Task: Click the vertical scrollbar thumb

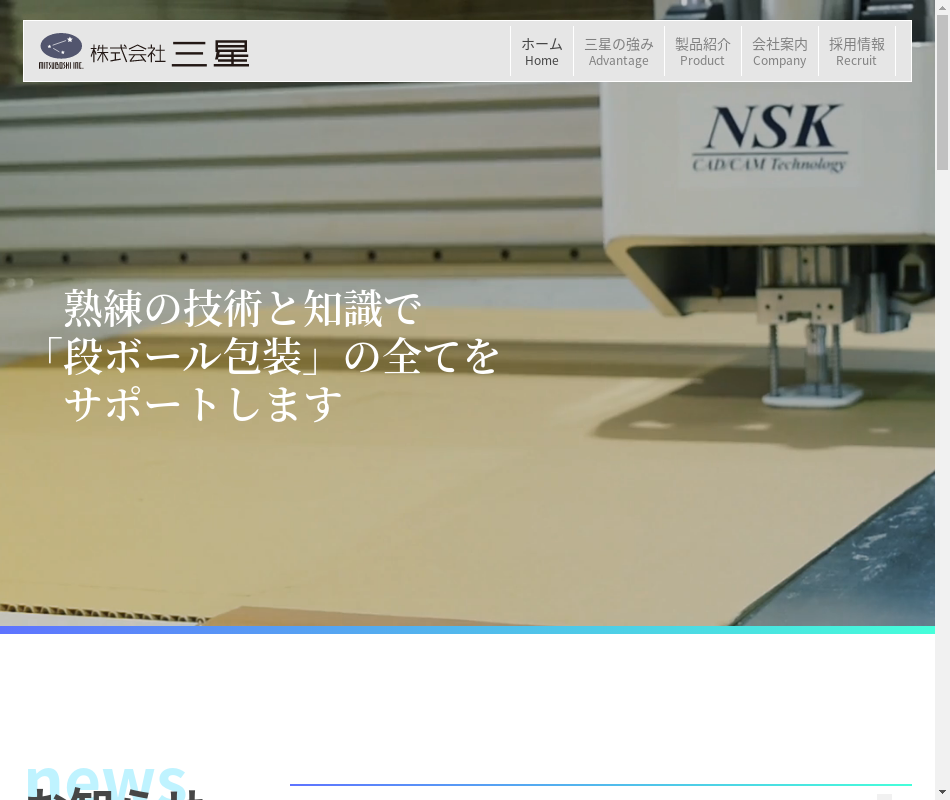Action: [942, 95]
